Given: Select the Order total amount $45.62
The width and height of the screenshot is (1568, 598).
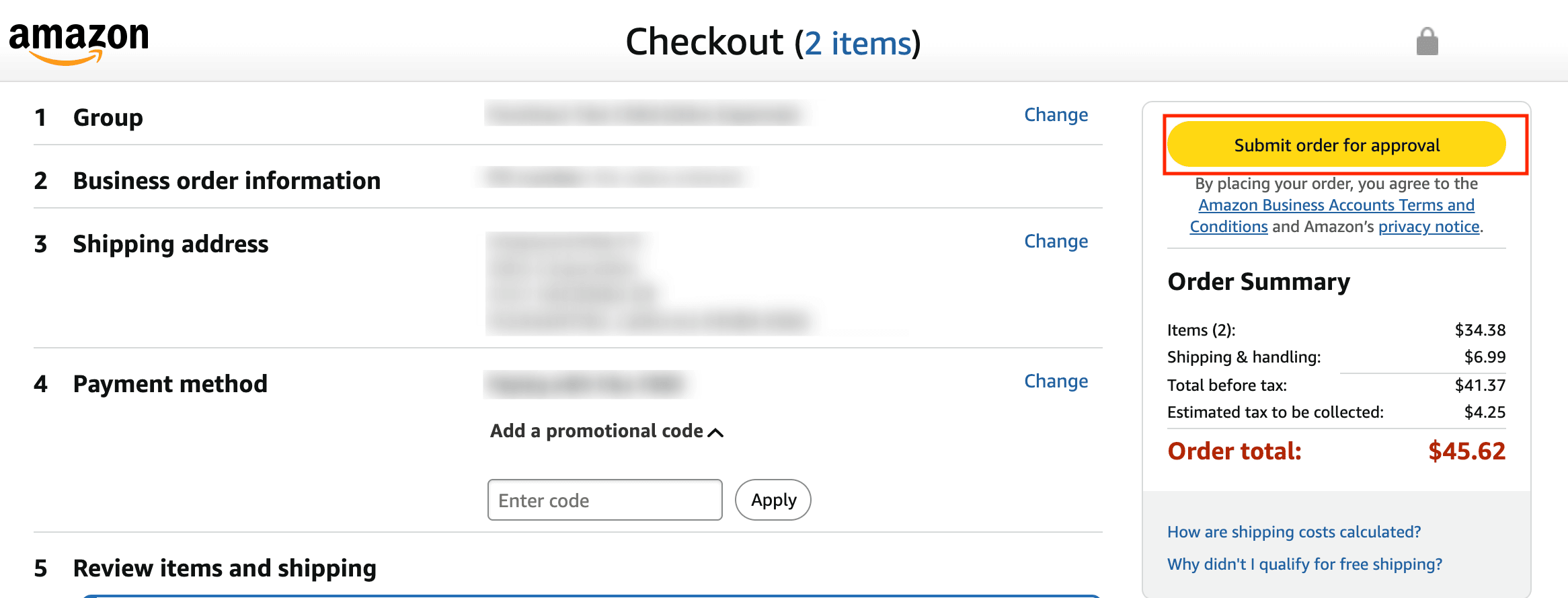Looking at the screenshot, I should [1466, 451].
